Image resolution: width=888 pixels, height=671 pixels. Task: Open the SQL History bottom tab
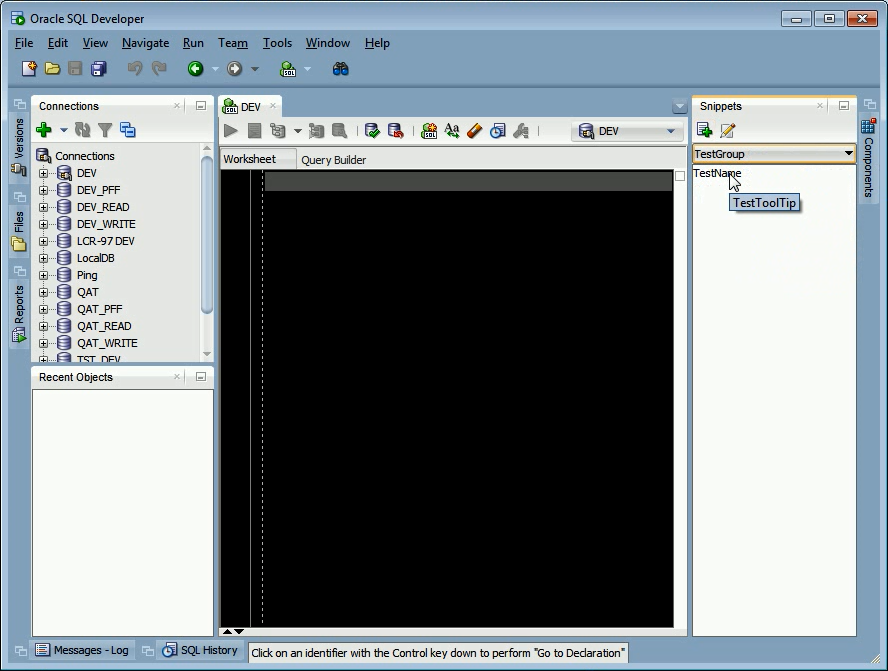(200, 650)
